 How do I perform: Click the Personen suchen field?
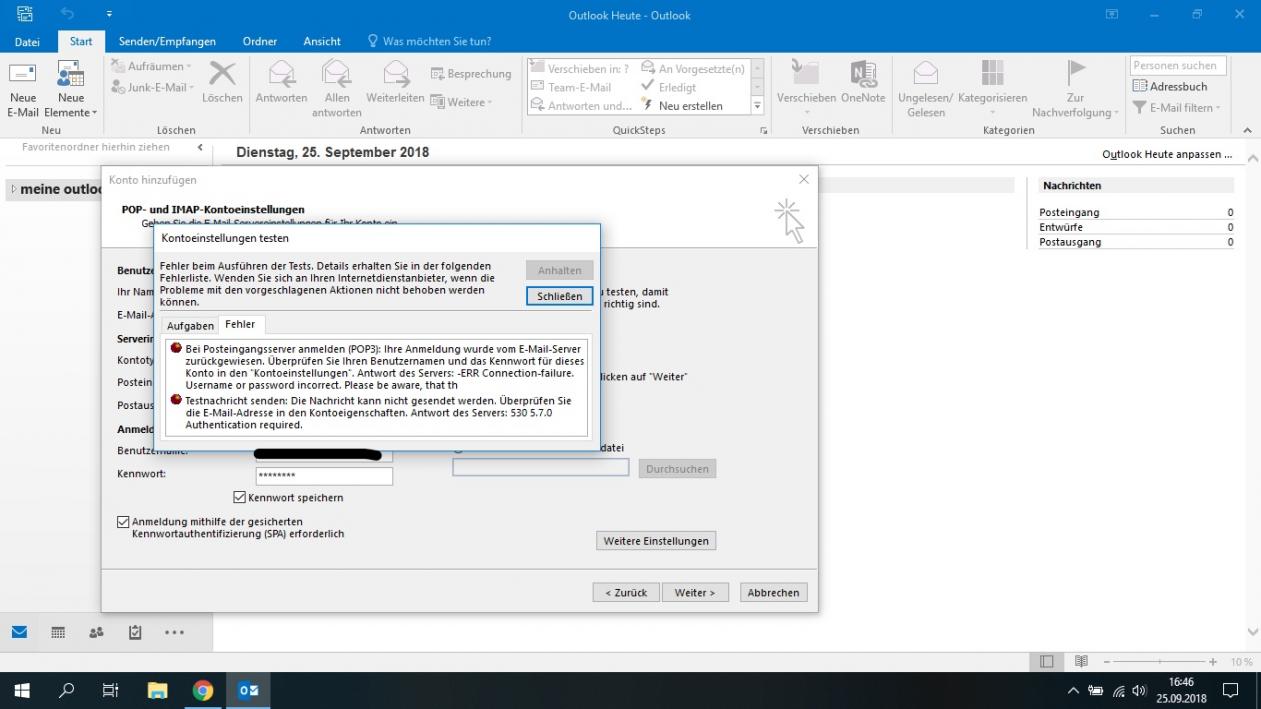pos(1178,65)
